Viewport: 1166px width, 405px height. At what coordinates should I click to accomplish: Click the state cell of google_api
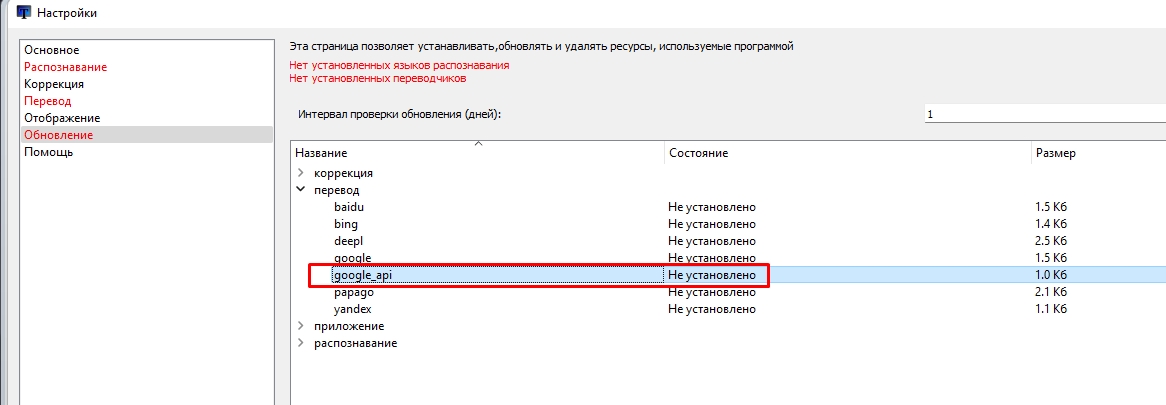pyautogui.click(x=712, y=275)
